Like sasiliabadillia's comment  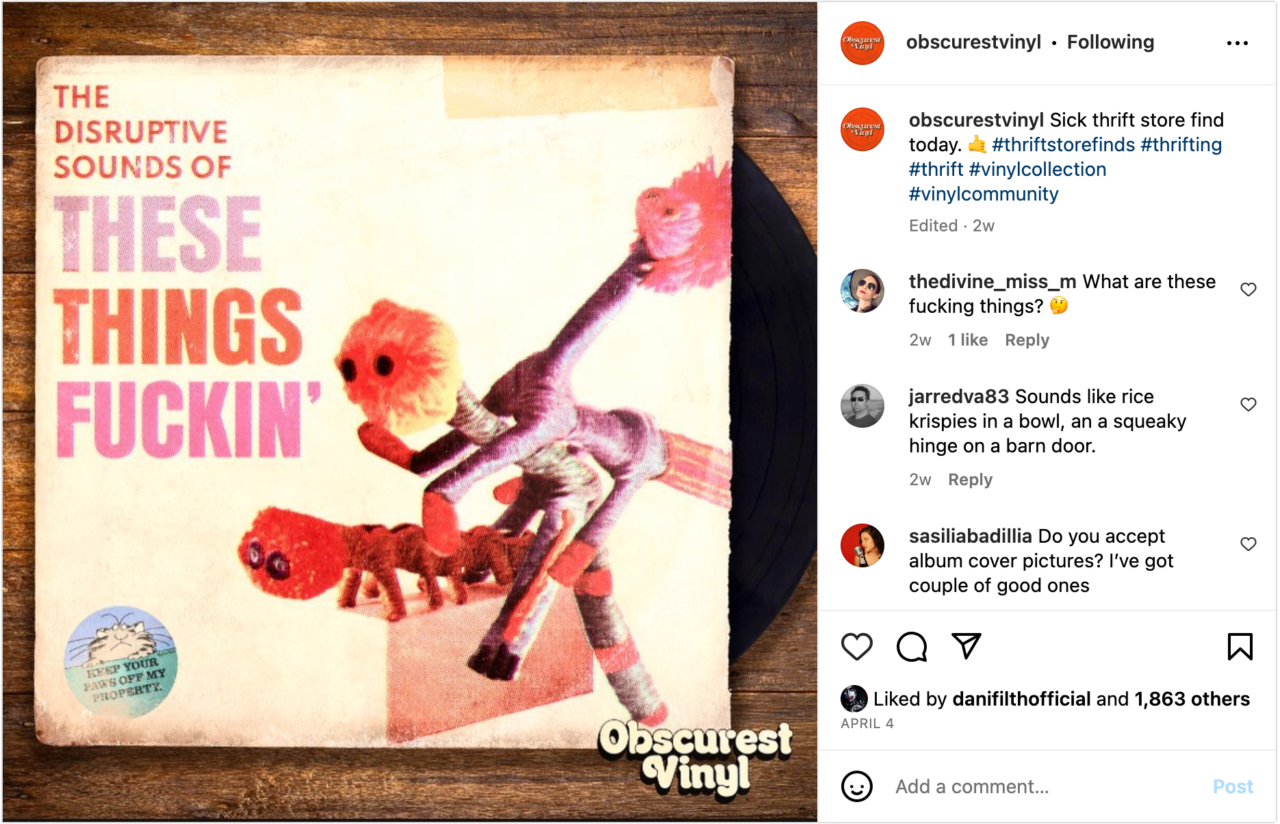1248,544
